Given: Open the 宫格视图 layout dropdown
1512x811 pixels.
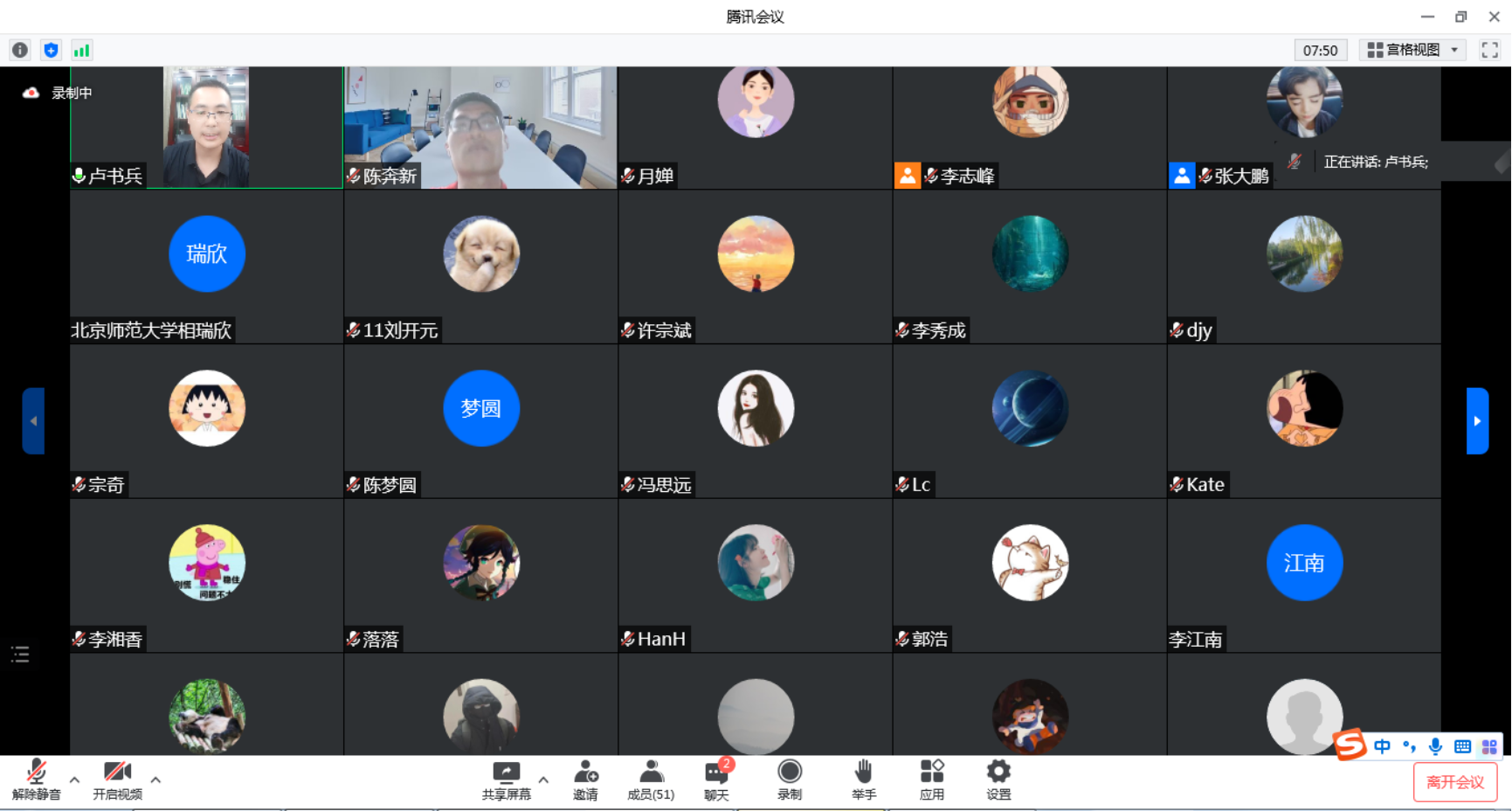Looking at the screenshot, I should 1412,50.
